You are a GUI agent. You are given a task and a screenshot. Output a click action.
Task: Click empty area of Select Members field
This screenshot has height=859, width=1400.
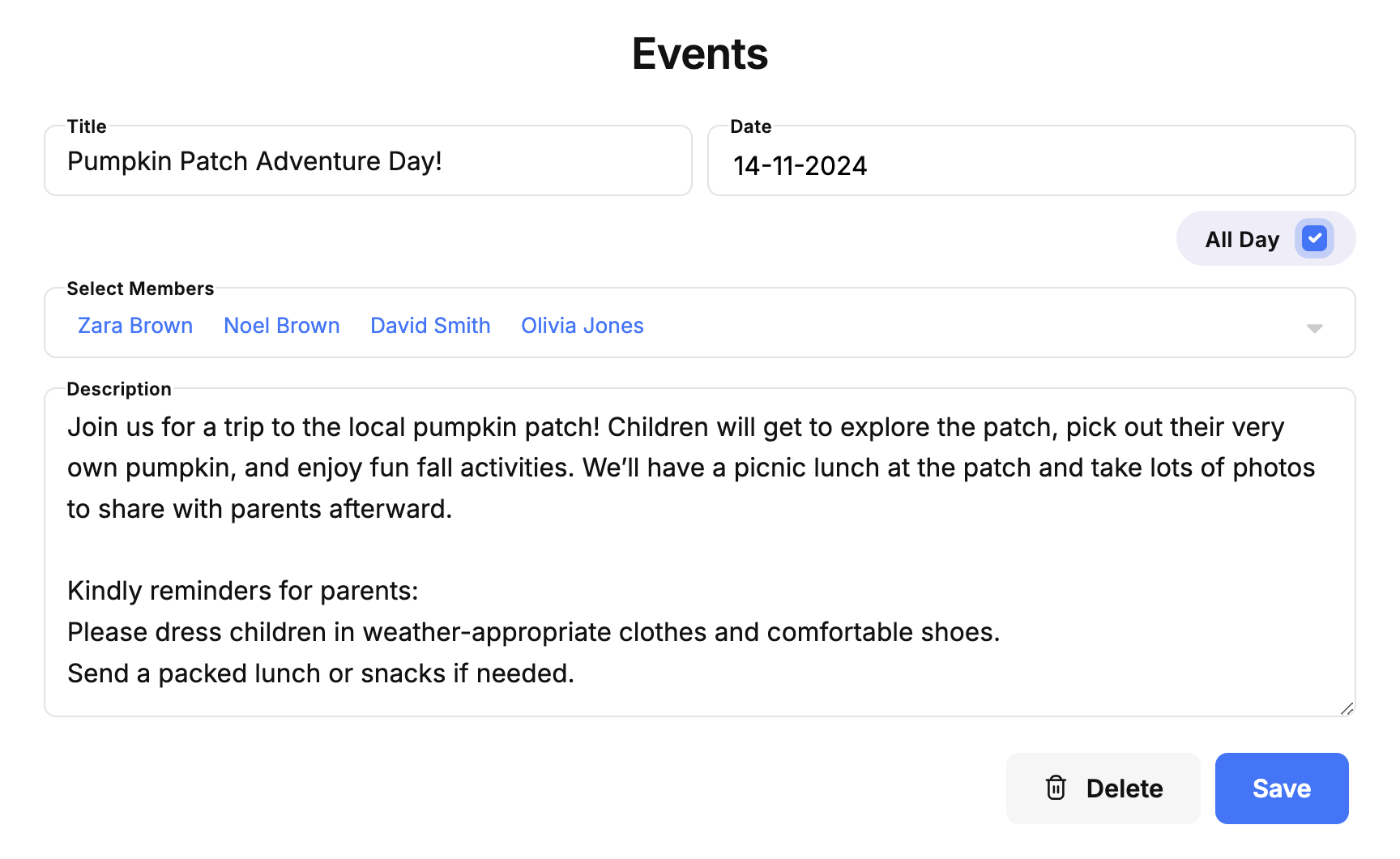[972, 325]
